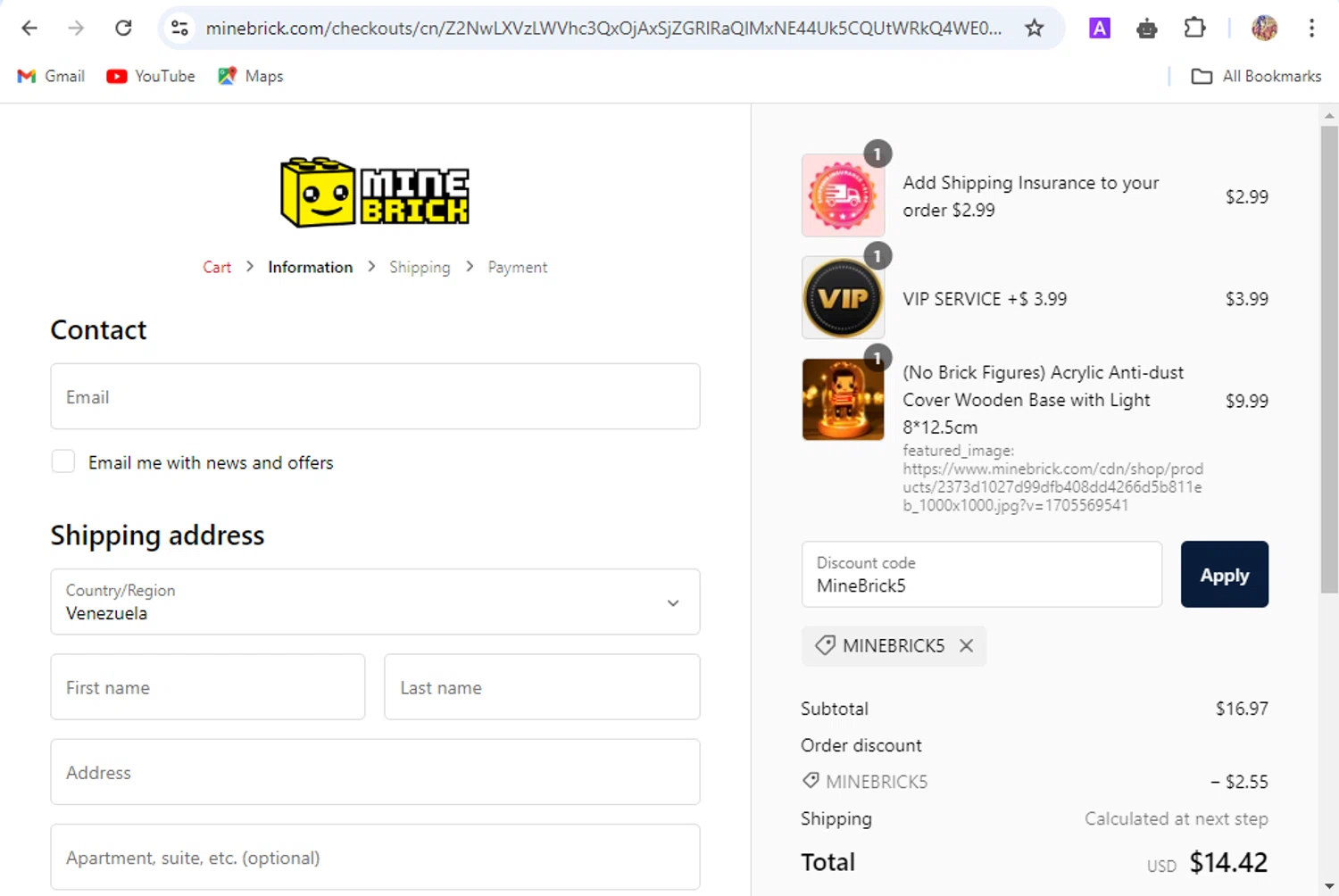Open the Extensions puzzle menu

coord(1194,29)
